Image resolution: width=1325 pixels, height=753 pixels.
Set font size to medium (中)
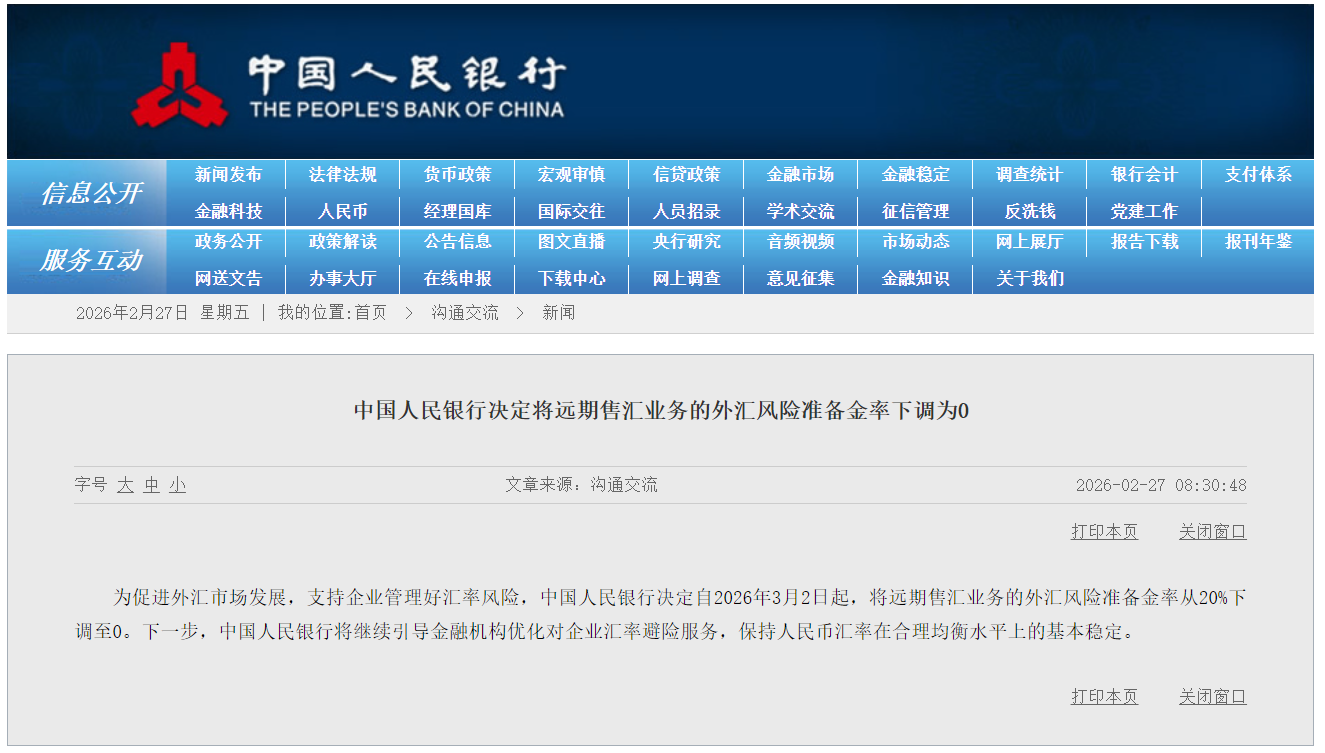point(151,485)
